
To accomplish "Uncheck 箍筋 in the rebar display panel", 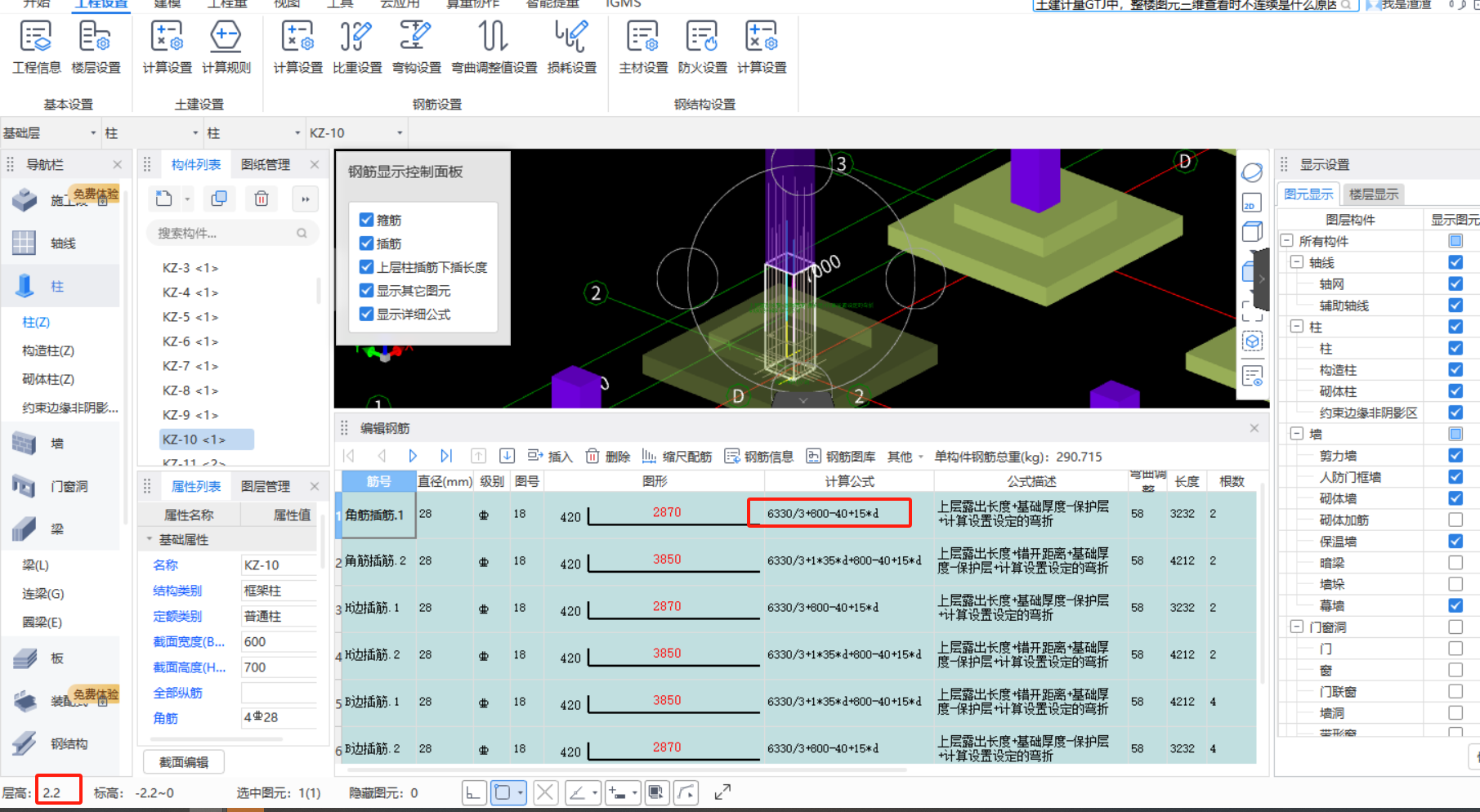I will 367,220.
